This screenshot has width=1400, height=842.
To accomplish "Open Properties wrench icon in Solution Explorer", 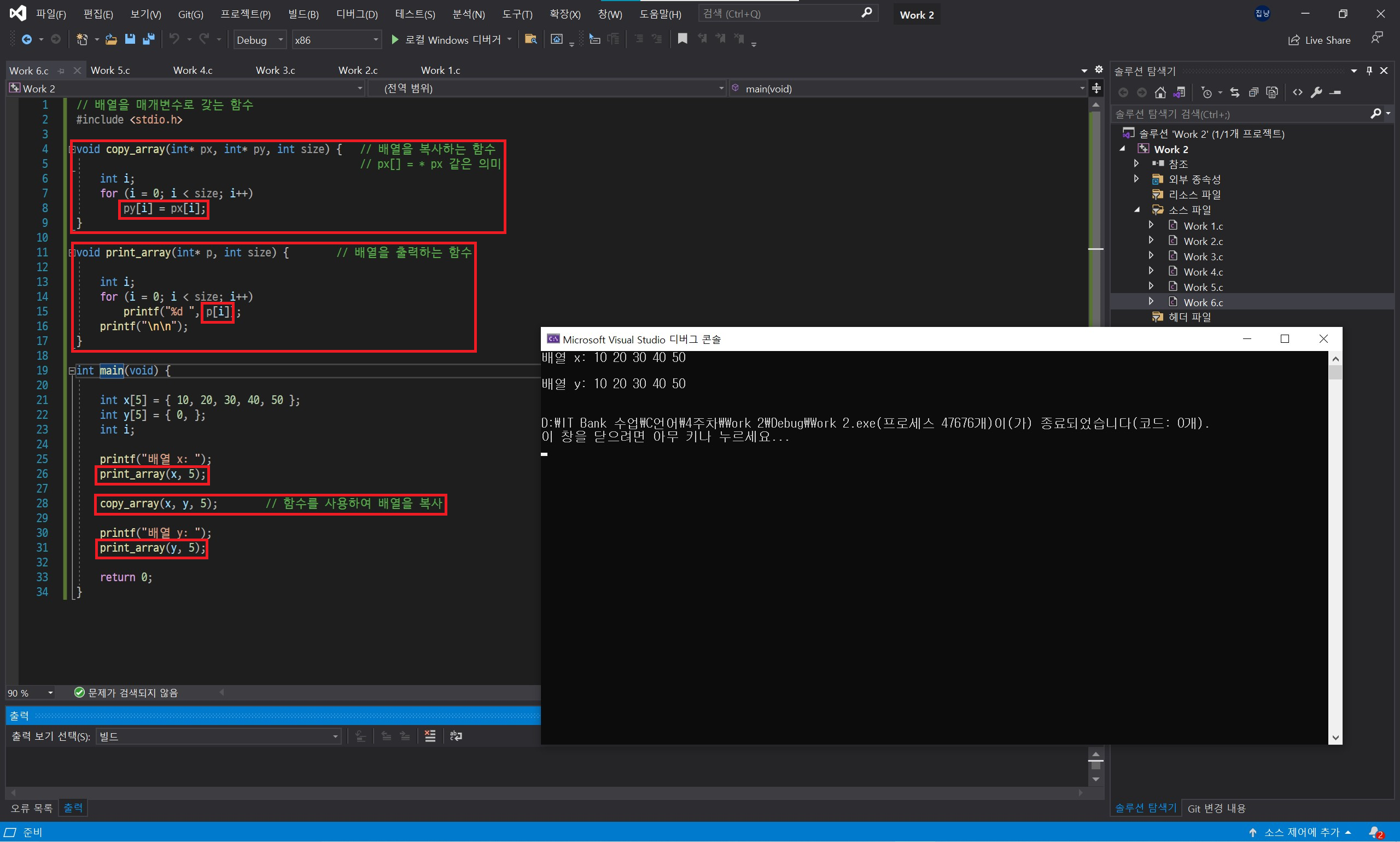I will [x=1316, y=92].
